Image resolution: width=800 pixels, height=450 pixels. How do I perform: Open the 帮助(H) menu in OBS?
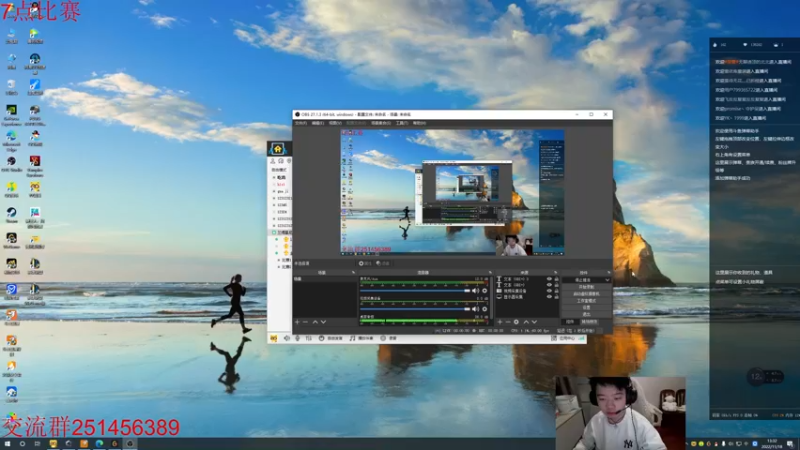(419, 123)
